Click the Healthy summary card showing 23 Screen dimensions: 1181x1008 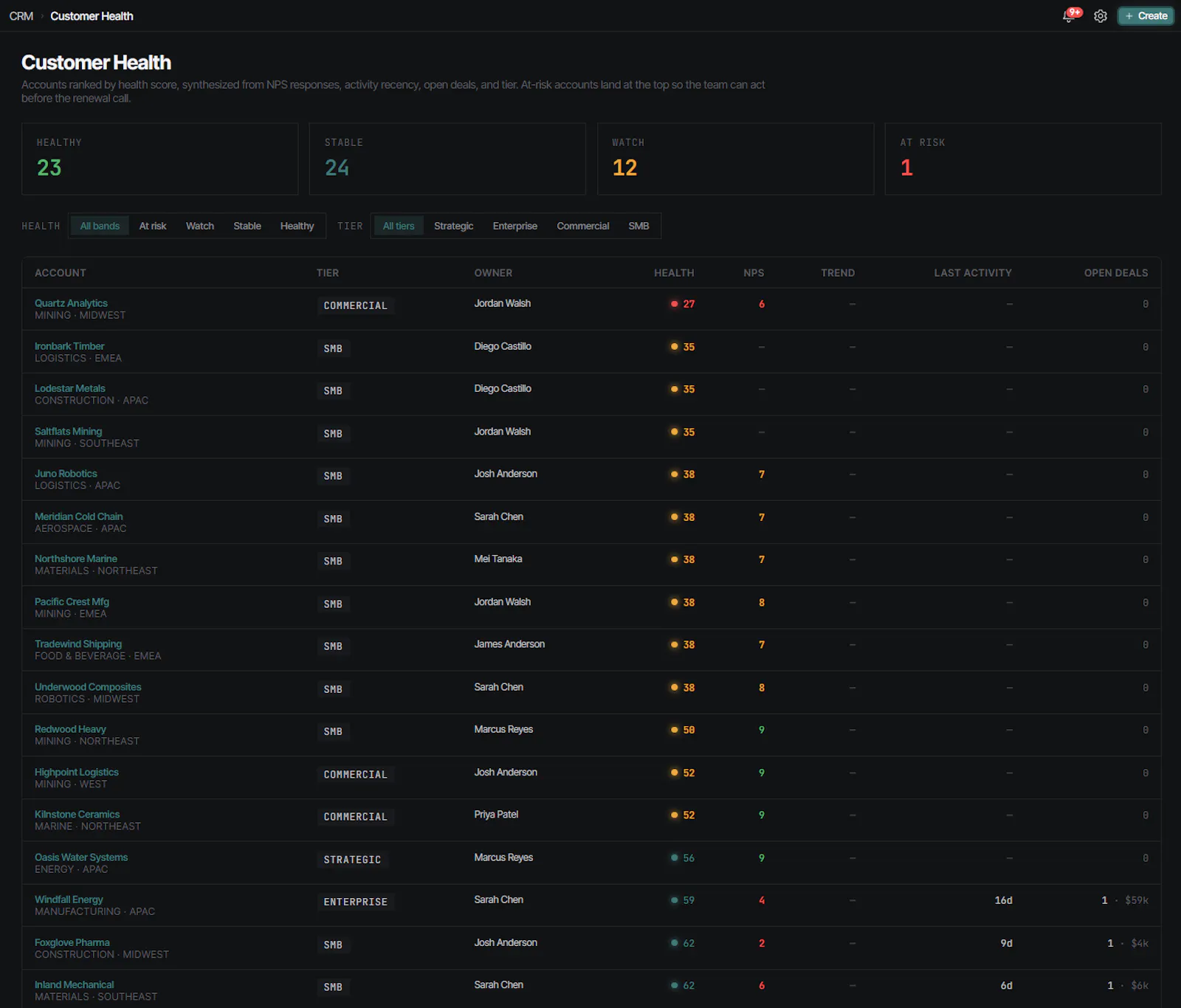click(x=159, y=159)
